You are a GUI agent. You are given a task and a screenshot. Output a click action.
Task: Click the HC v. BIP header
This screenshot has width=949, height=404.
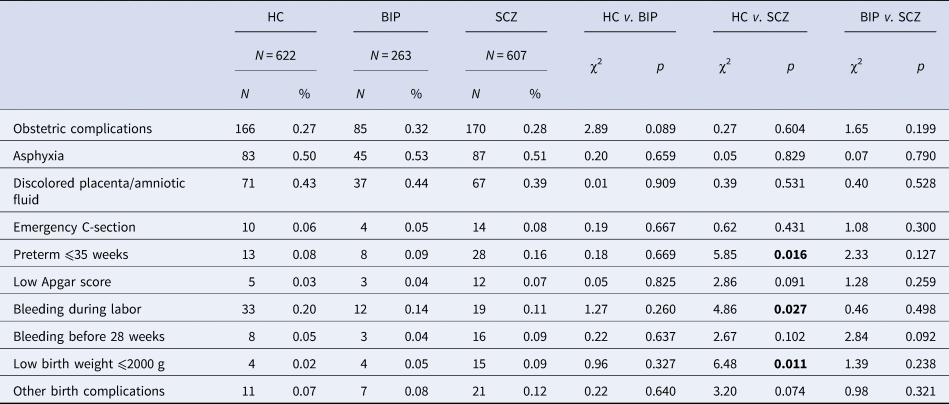pos(632,19)
